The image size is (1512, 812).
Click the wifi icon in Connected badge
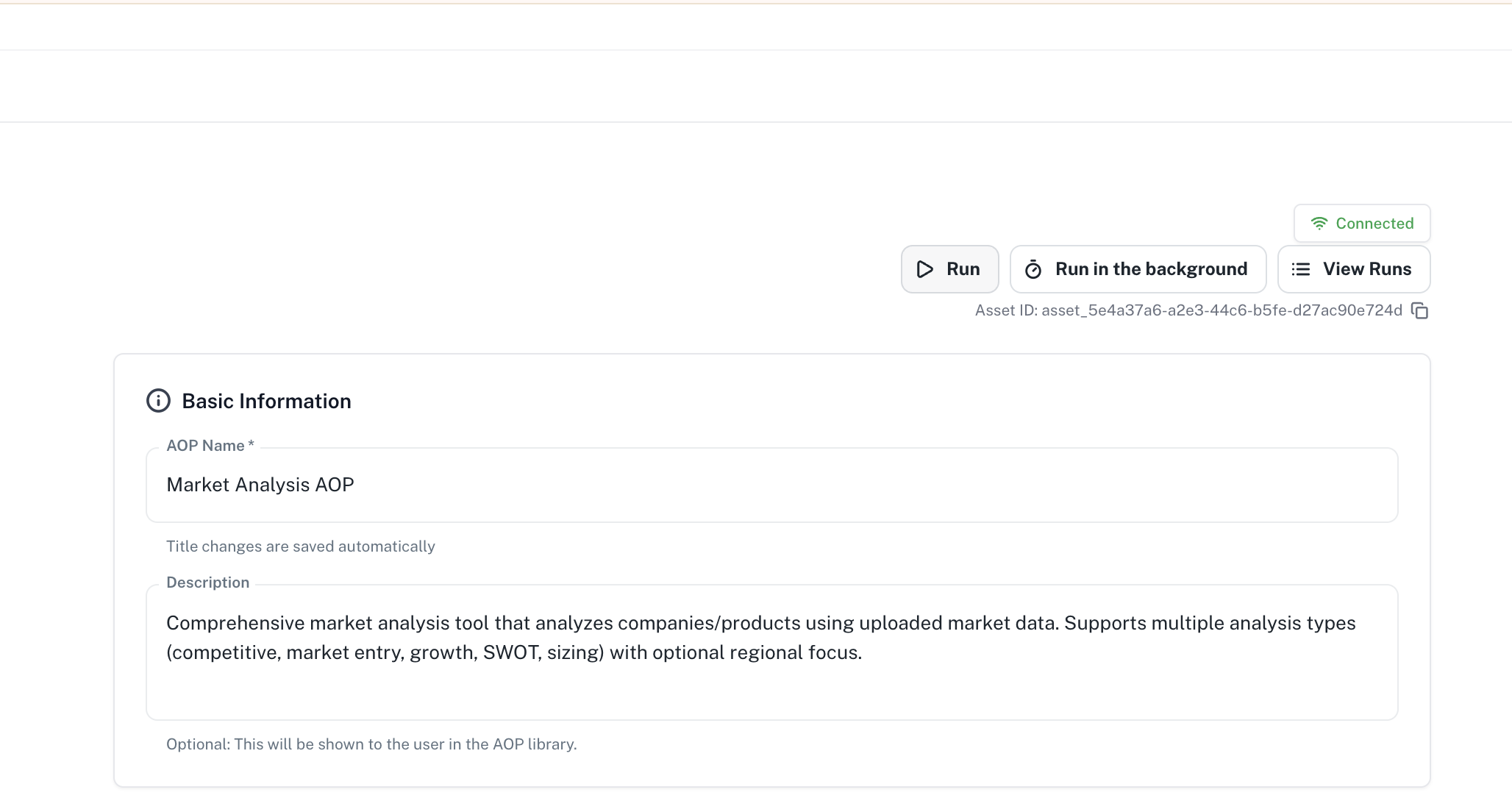(x=1319, y=224)
